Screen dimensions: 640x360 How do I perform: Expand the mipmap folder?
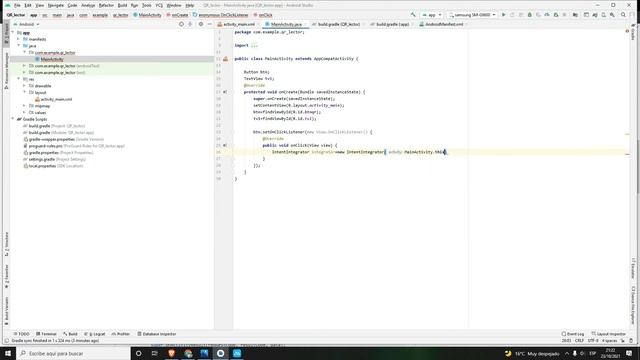pos(24,106)
